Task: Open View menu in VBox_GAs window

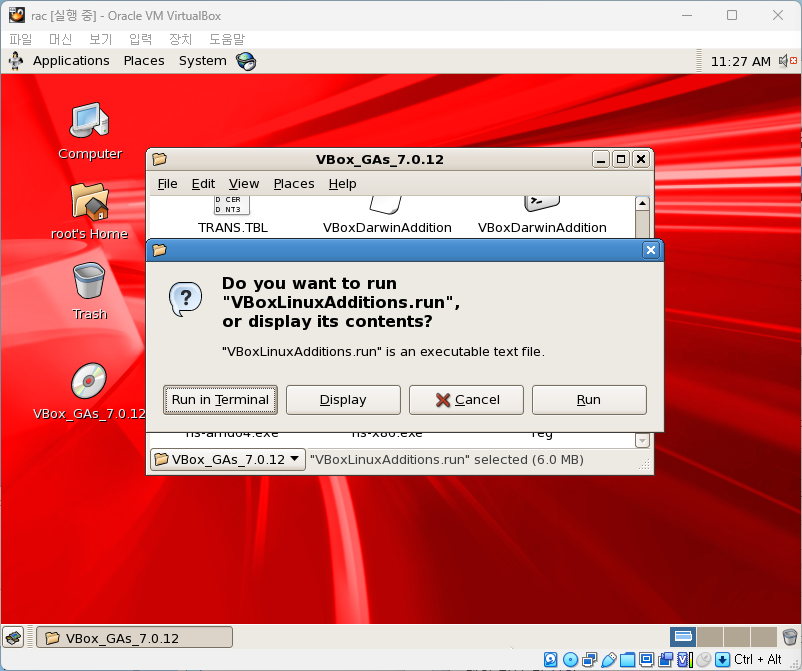Action: 244,184
